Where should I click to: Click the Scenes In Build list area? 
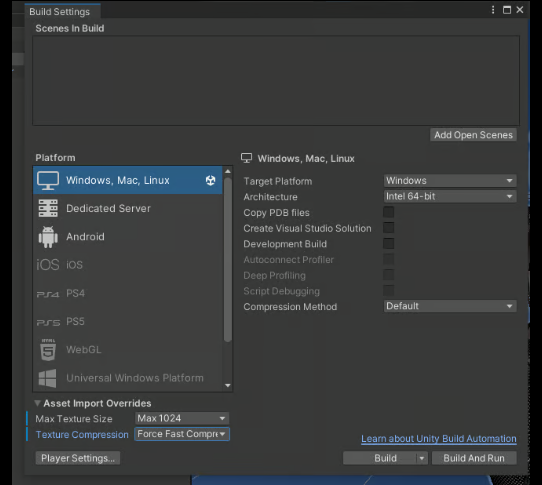(x=276, y=81)
